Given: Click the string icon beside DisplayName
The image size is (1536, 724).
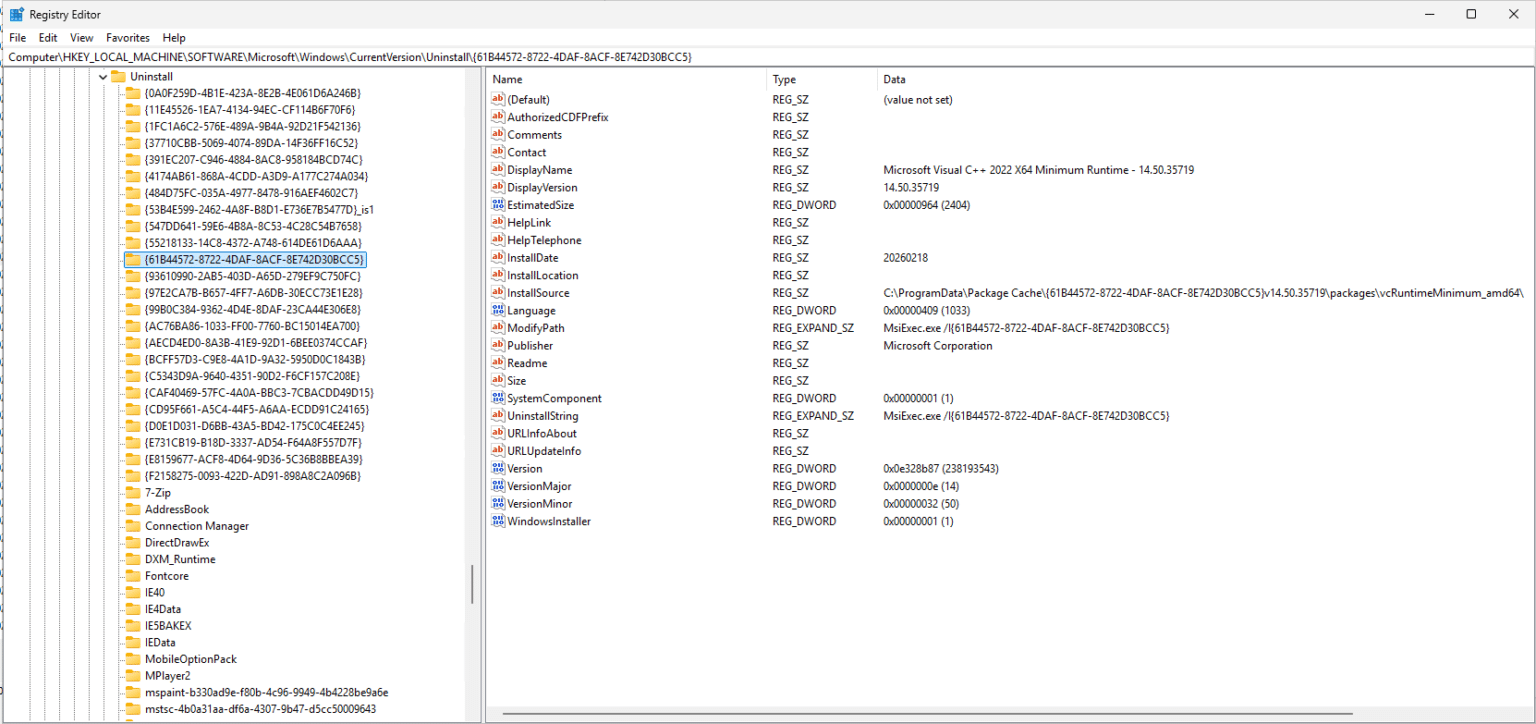Looking at the screenshot, I should click(498, 170).
